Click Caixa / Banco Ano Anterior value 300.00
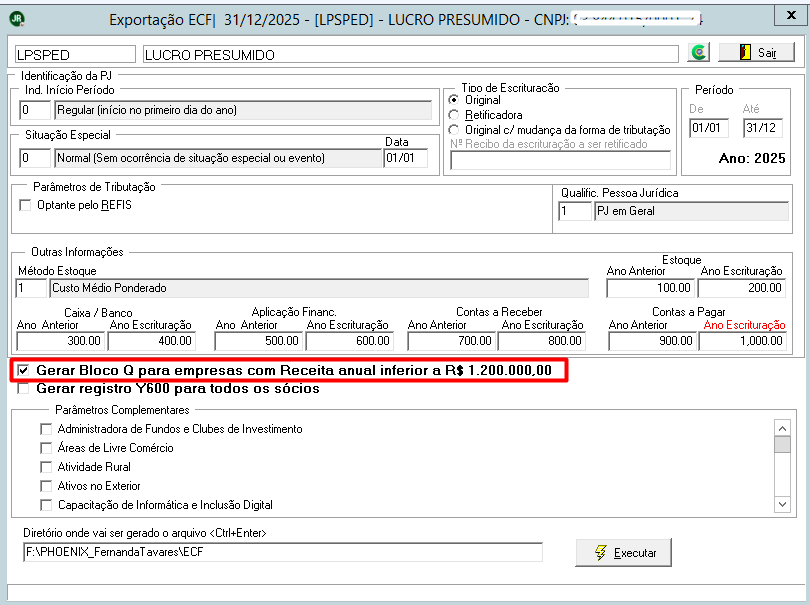810x605 pixels. pos(60,341)
